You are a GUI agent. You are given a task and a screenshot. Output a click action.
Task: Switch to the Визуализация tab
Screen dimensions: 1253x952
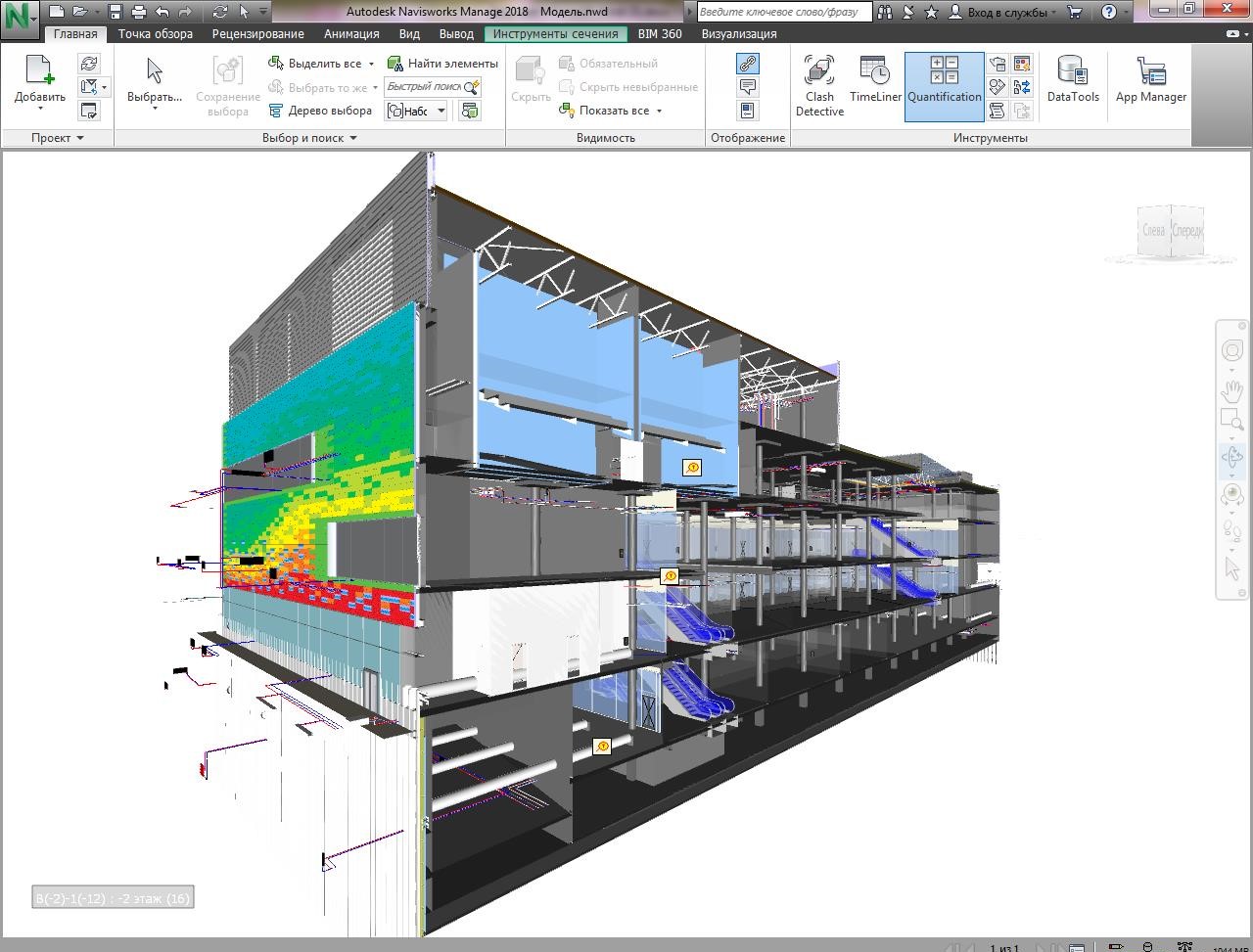[739, 33]
